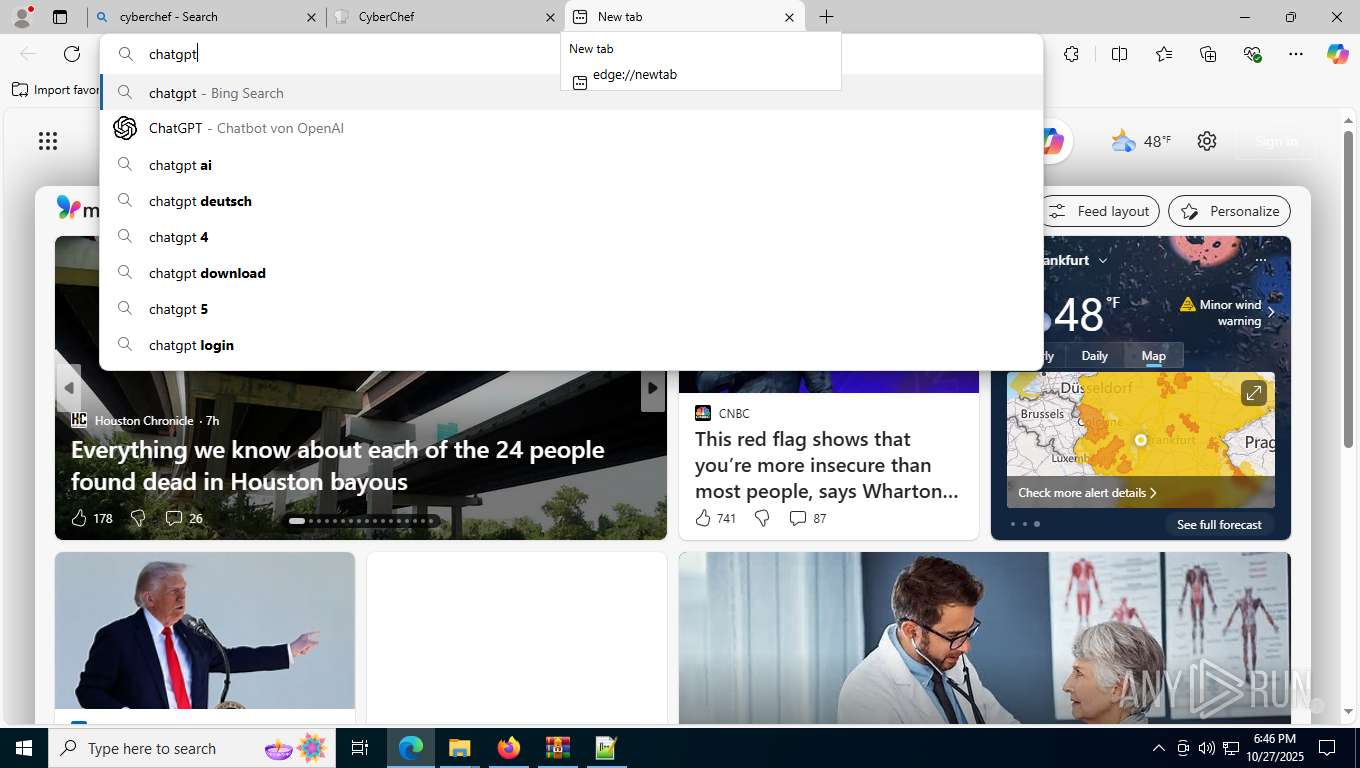
Task: Open File Explorer from the taskbar
Action: [459, 748]
